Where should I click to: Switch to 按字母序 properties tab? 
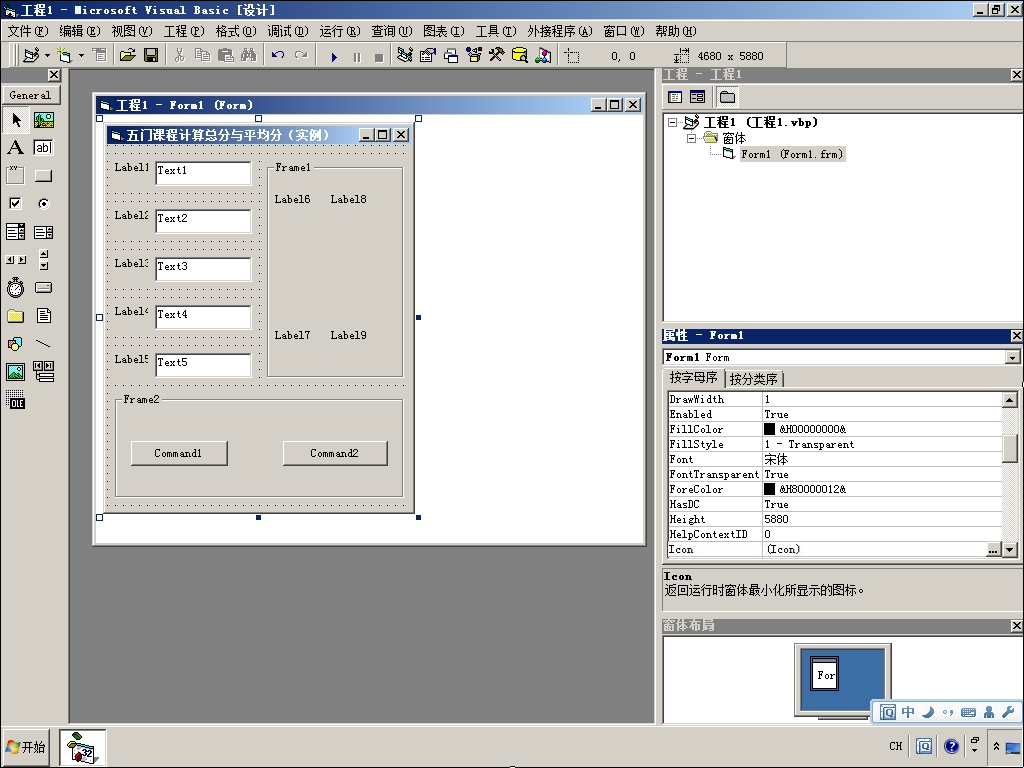[693, 378]
